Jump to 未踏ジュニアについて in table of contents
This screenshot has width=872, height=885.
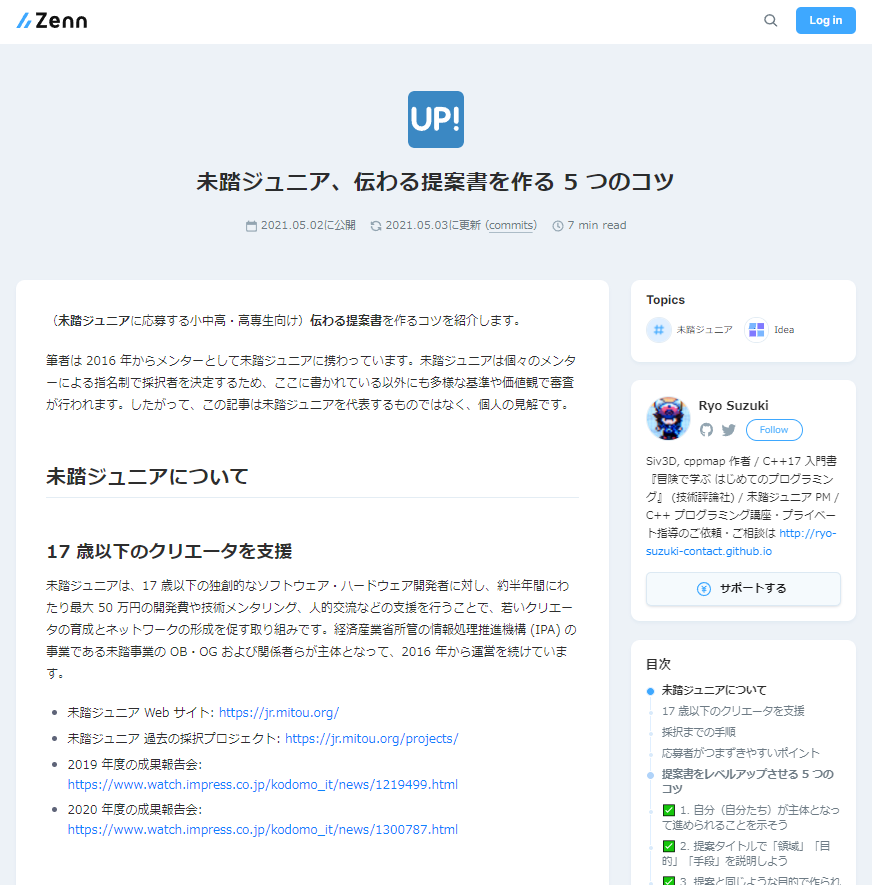coord(714,690)
